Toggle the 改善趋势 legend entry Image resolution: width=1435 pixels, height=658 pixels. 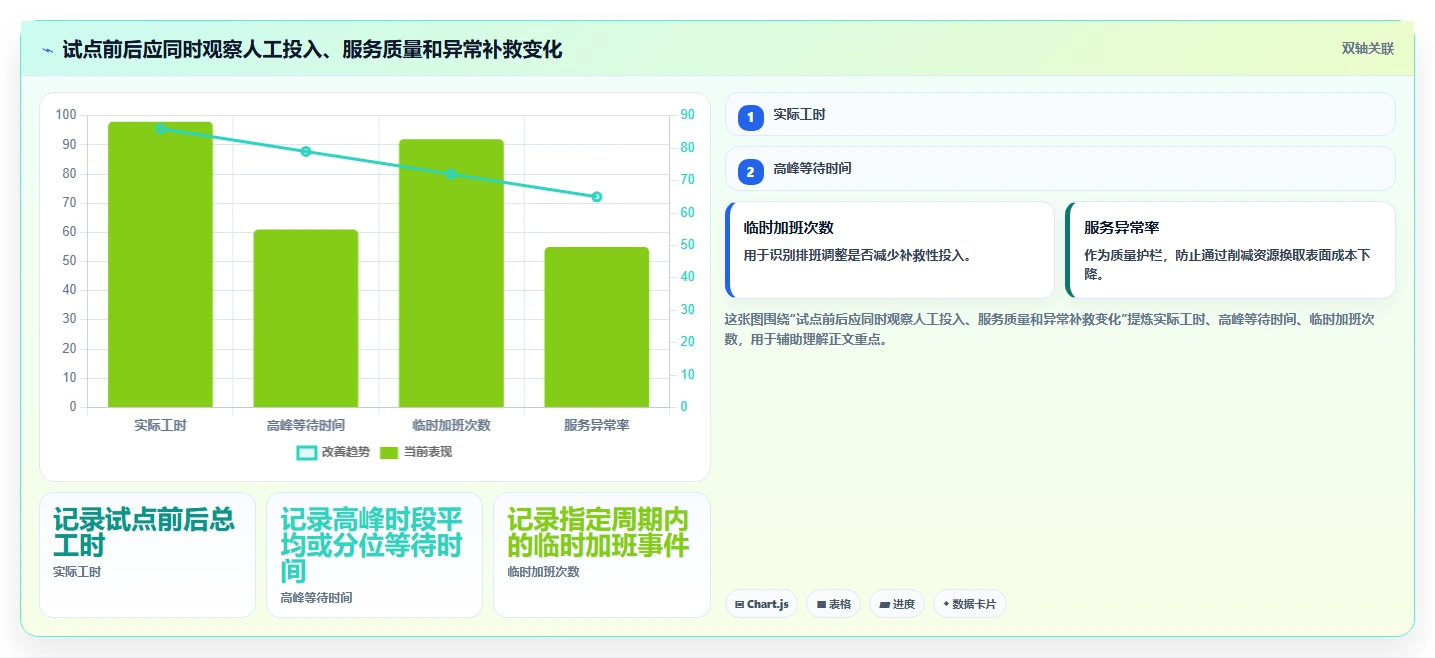point(333,452)
